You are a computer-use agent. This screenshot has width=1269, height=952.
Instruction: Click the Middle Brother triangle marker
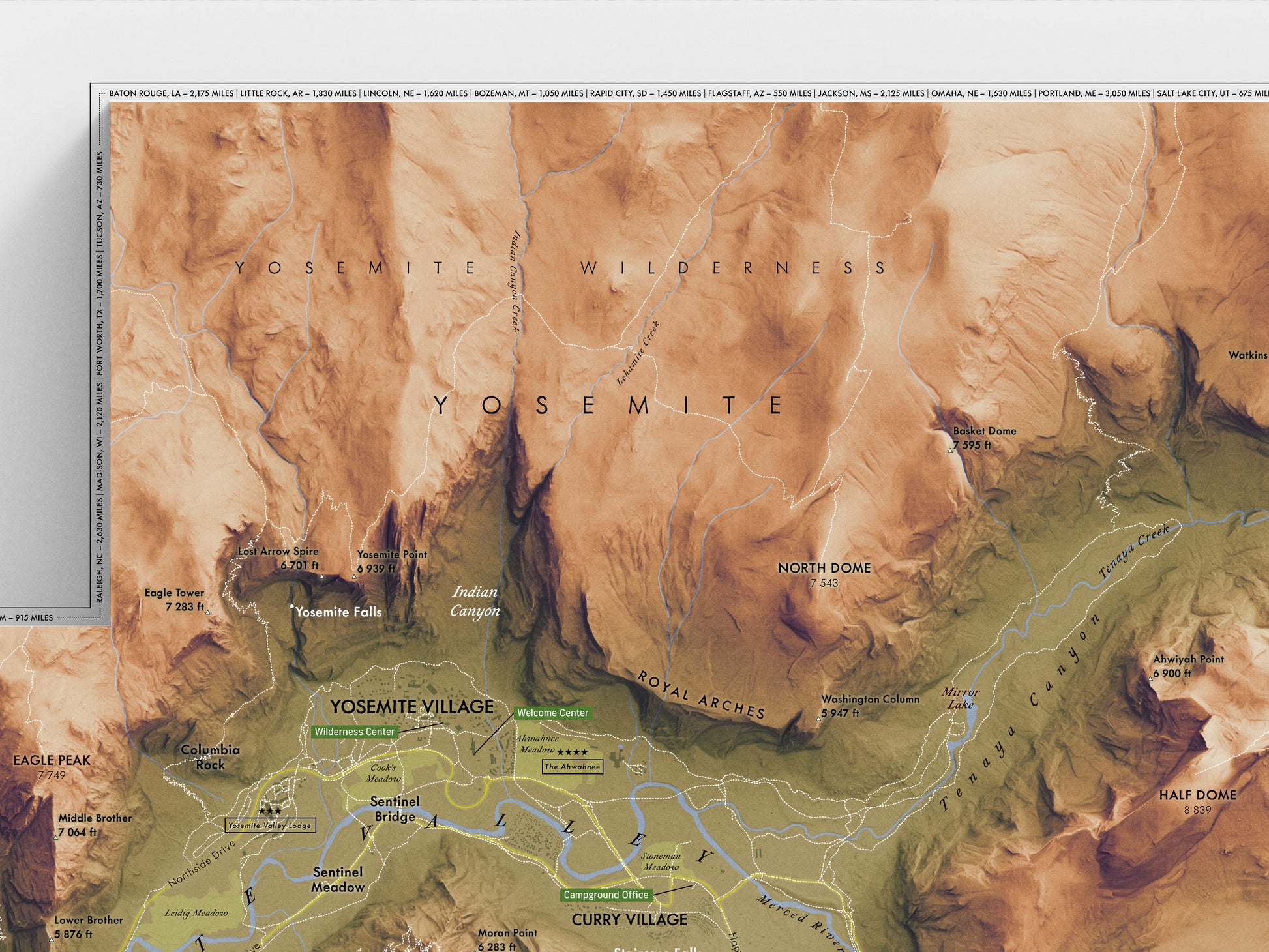coord(55,837)
